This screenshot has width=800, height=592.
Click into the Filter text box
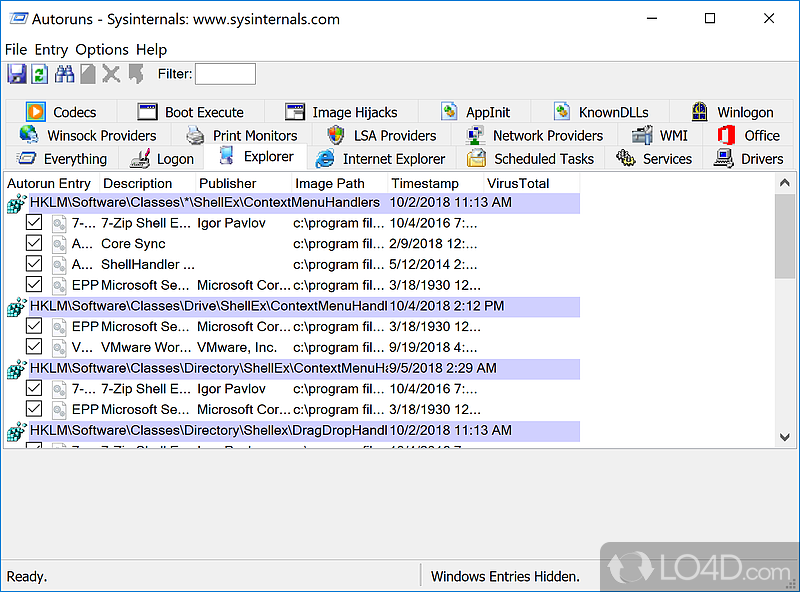(225, 74)
